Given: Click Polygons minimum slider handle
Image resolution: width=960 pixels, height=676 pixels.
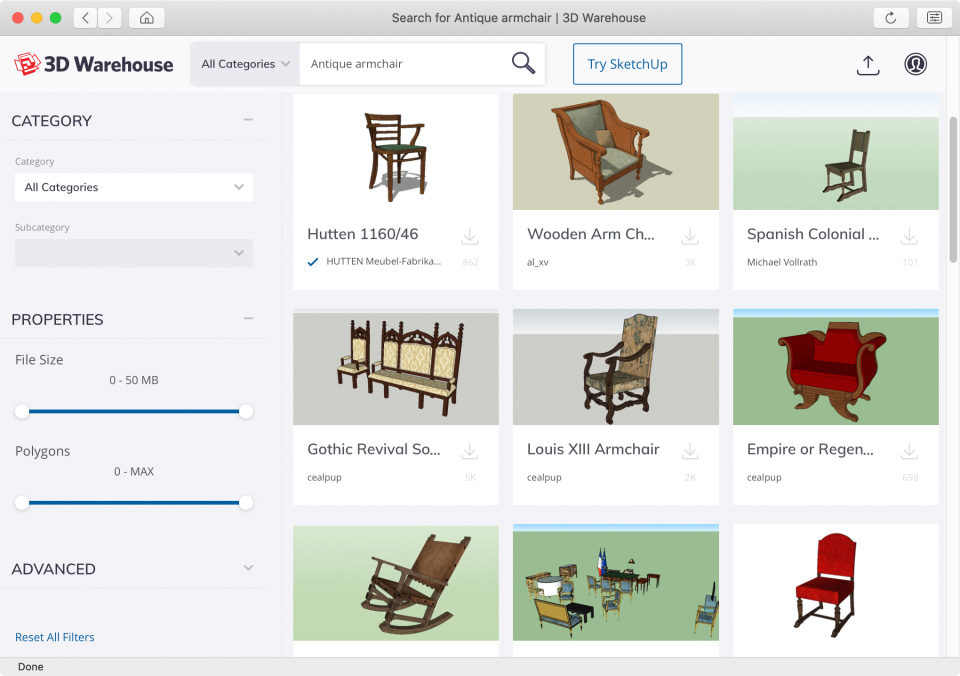Looking at the screenshot, I should click(x=22, y=503).
